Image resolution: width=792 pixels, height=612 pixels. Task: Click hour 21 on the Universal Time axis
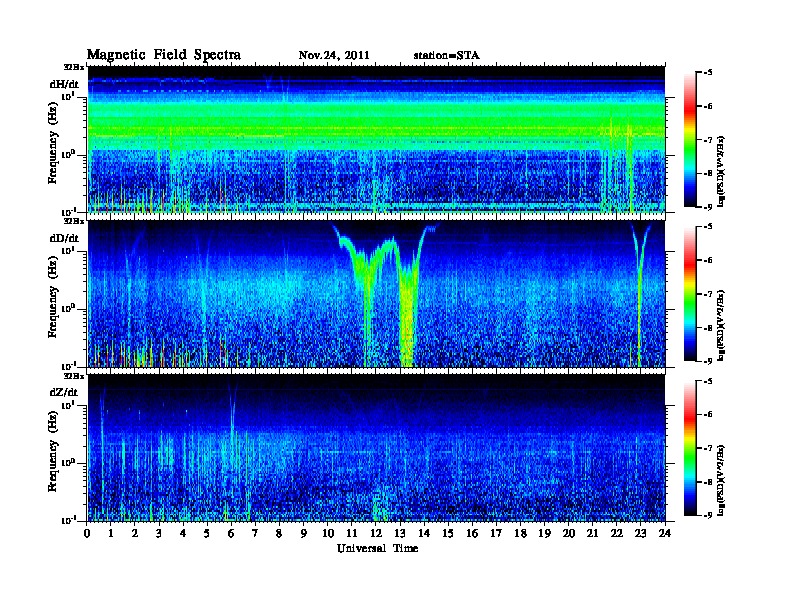click(592, 534)
